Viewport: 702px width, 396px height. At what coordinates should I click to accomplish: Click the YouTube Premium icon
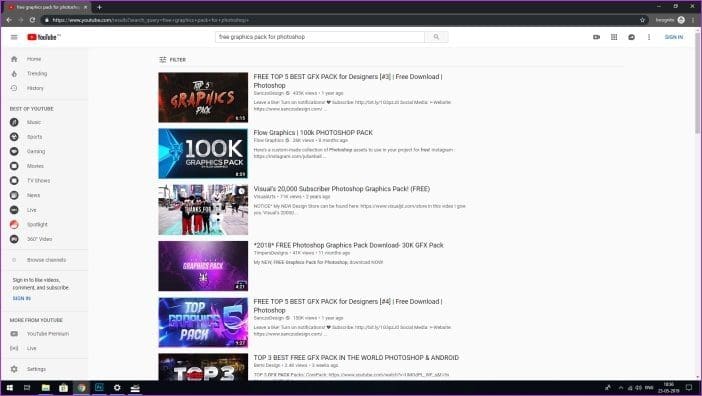point(14,334)
